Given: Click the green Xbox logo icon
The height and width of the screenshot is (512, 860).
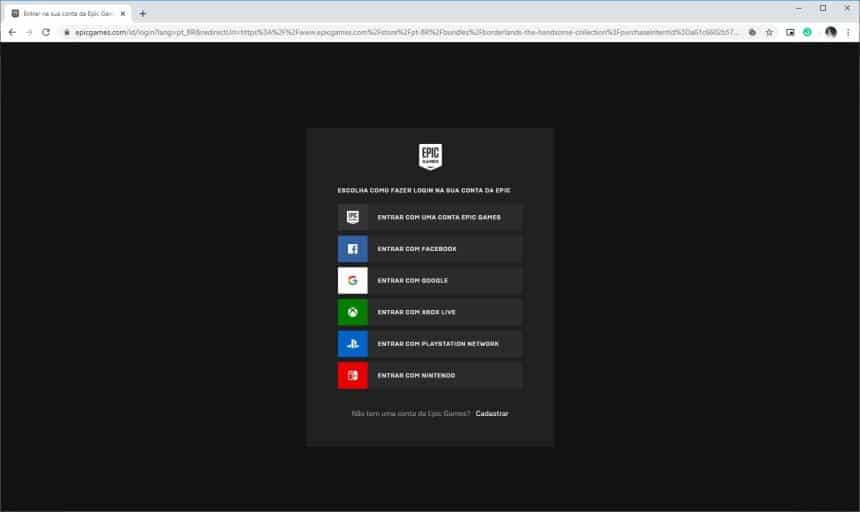Looking at the screenshot, I should coord(353,312).
